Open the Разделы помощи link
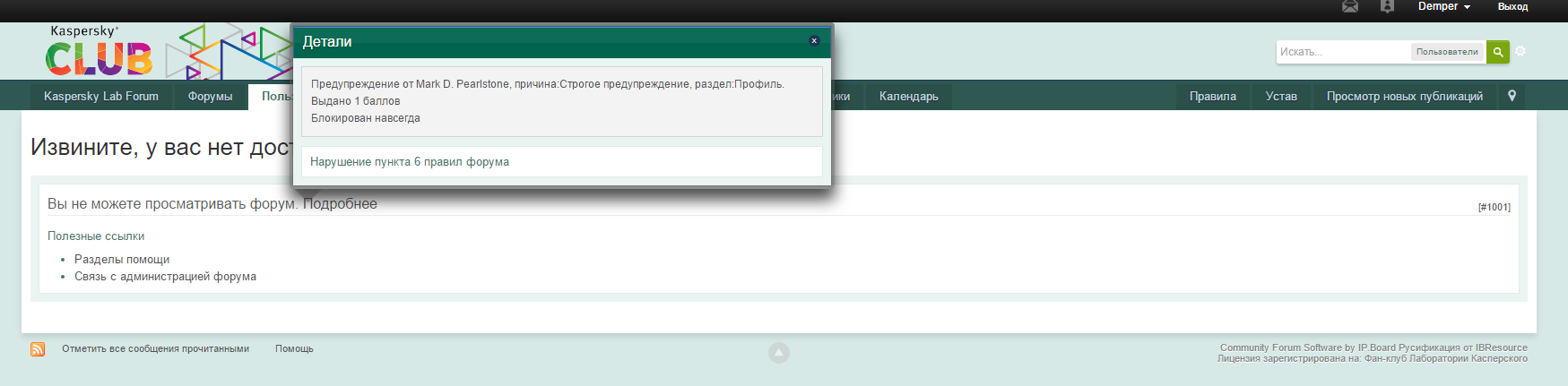 click(122, 260)
